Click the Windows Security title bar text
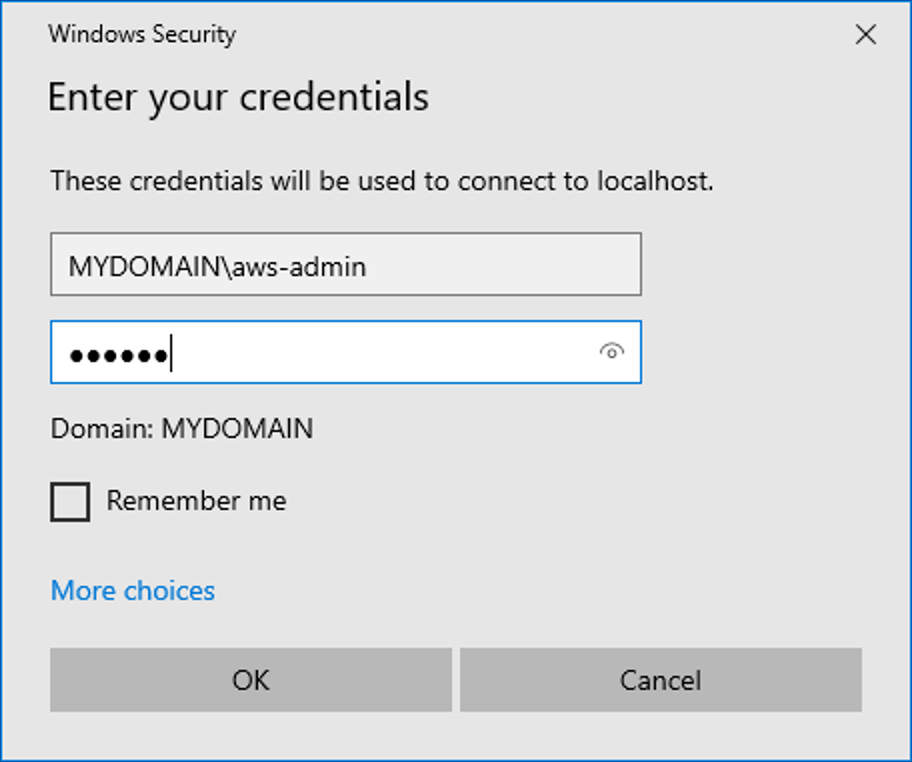 point(142,34)
